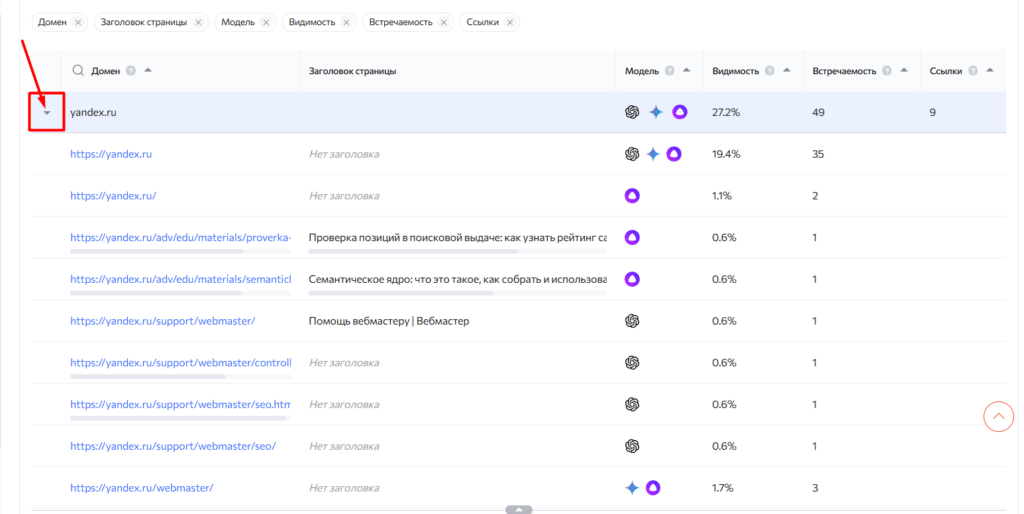Viewport: 1024px width, 514px height.
Task: Click ChatGPT icon in the support/webmaster/seo/ row
Action: tap(632, 446)
